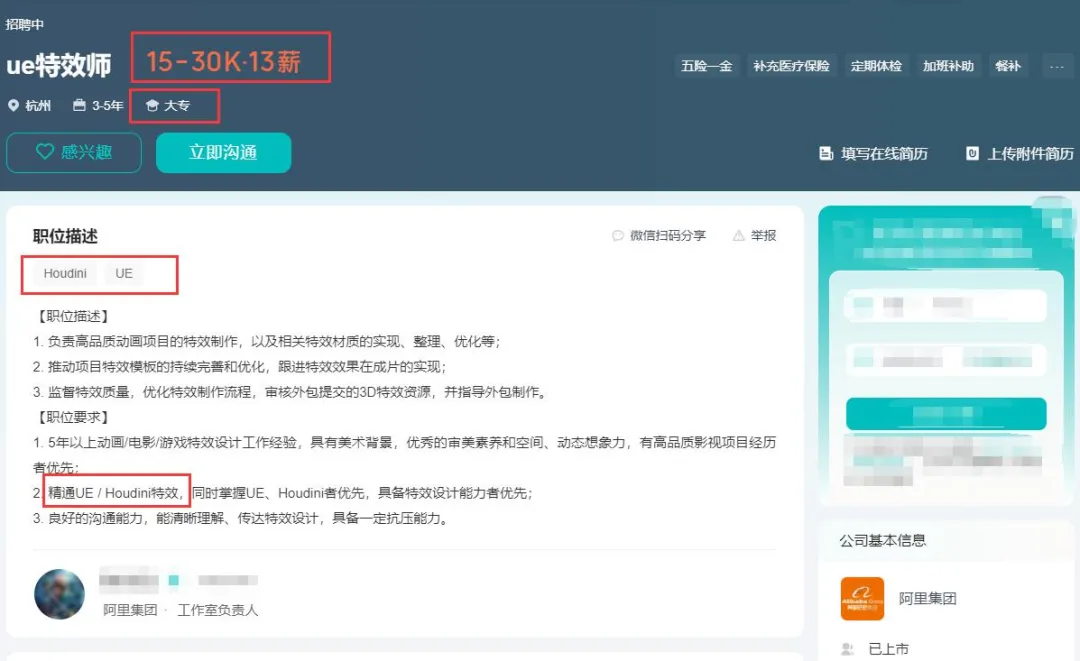Click the experience icon next to 3-5年
The image size is (1080, 661).
(x=78, y=105)
